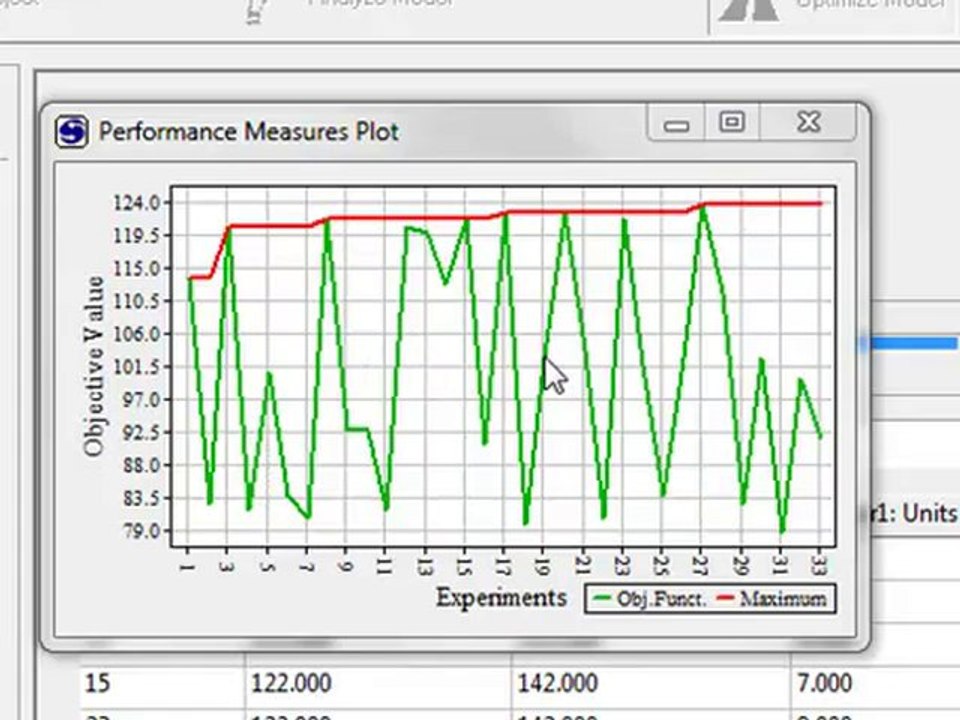Click the Experiments axis label
This screenshot has height=720, width=960.
click(x=501, y=597)
